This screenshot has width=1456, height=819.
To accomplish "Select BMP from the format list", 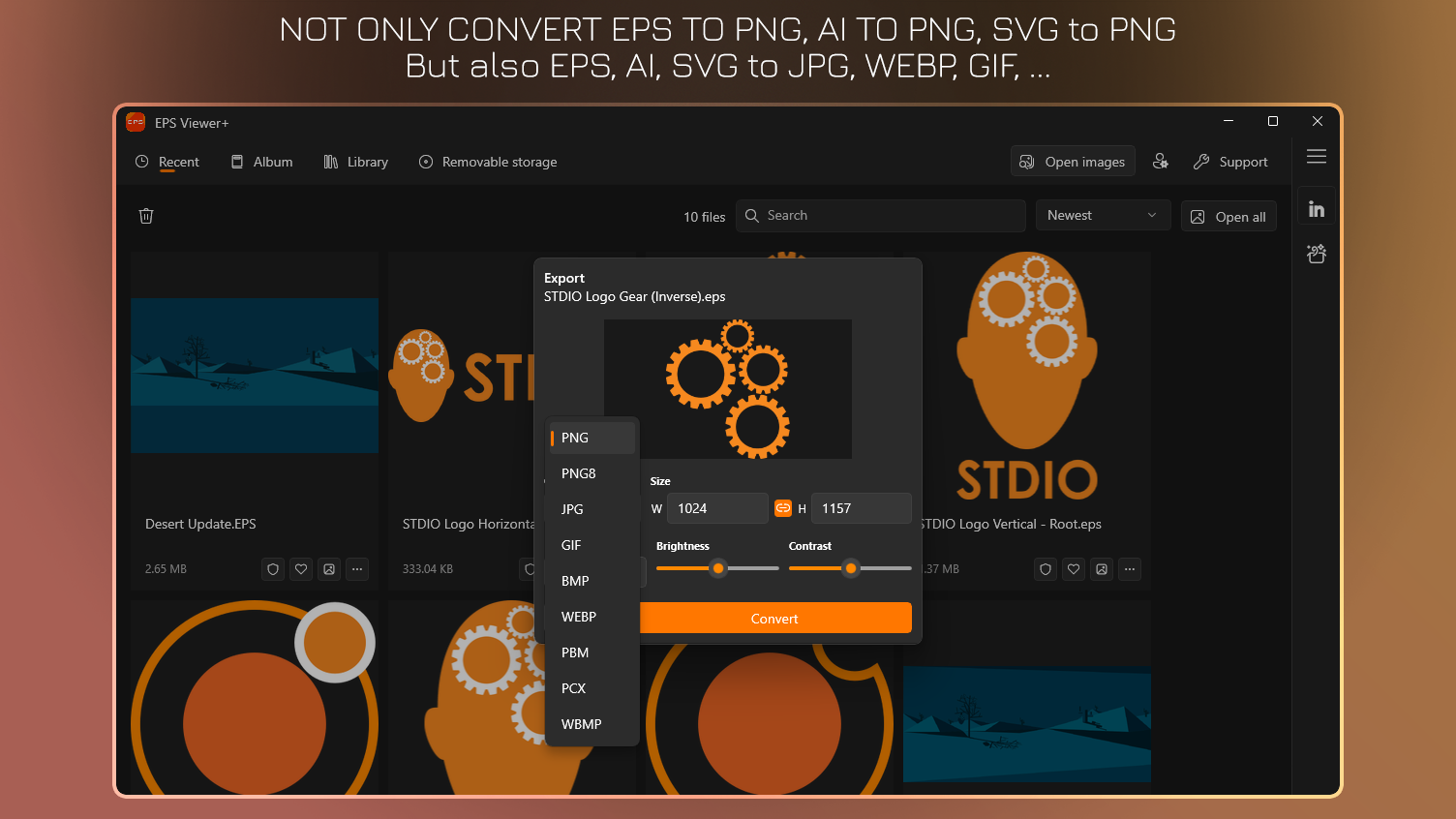I will (x=592, y=581).
